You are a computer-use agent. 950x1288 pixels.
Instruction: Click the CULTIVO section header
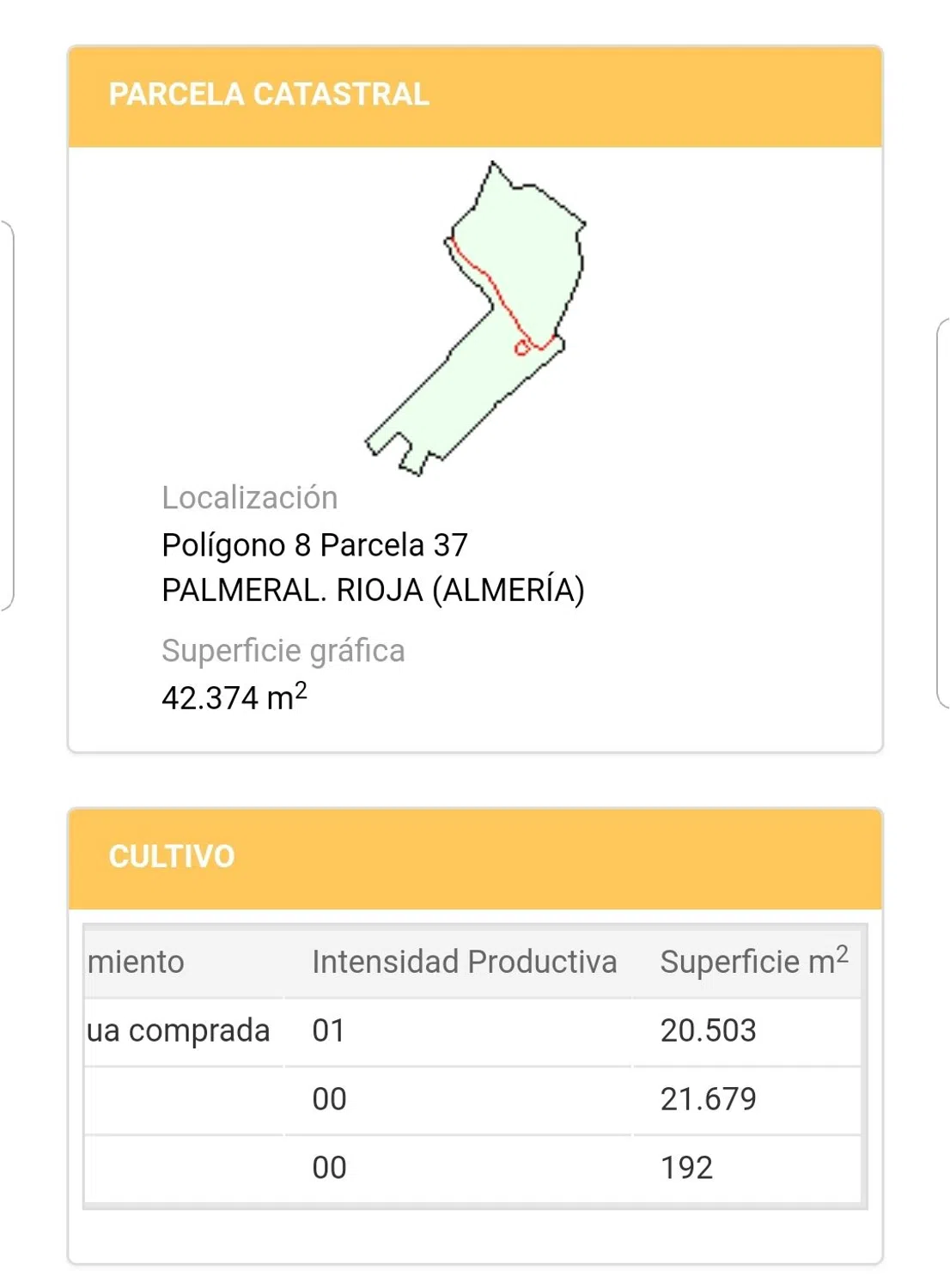(x=475, y=857)
